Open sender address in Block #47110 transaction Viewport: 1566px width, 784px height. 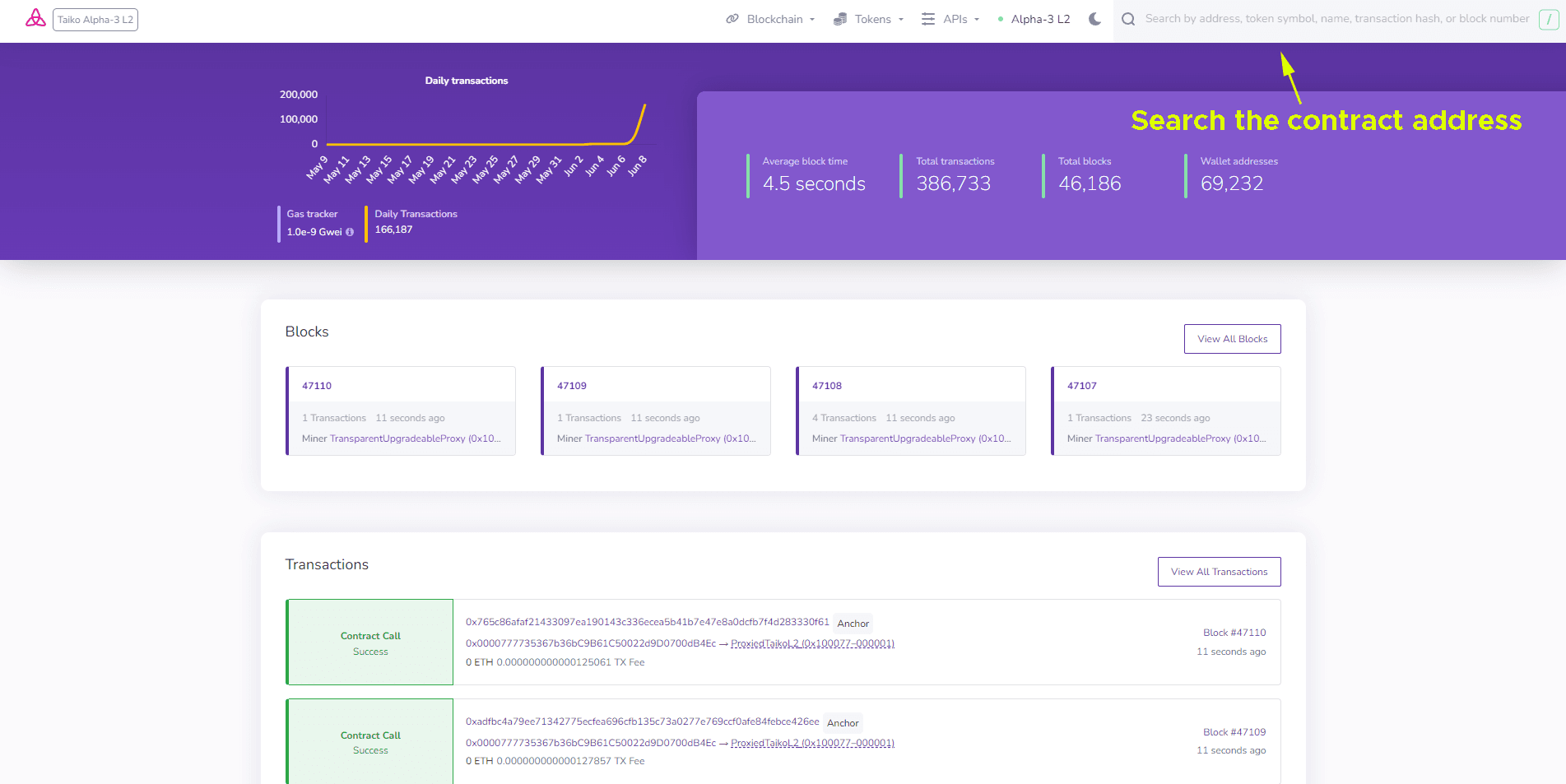point(591,643)
